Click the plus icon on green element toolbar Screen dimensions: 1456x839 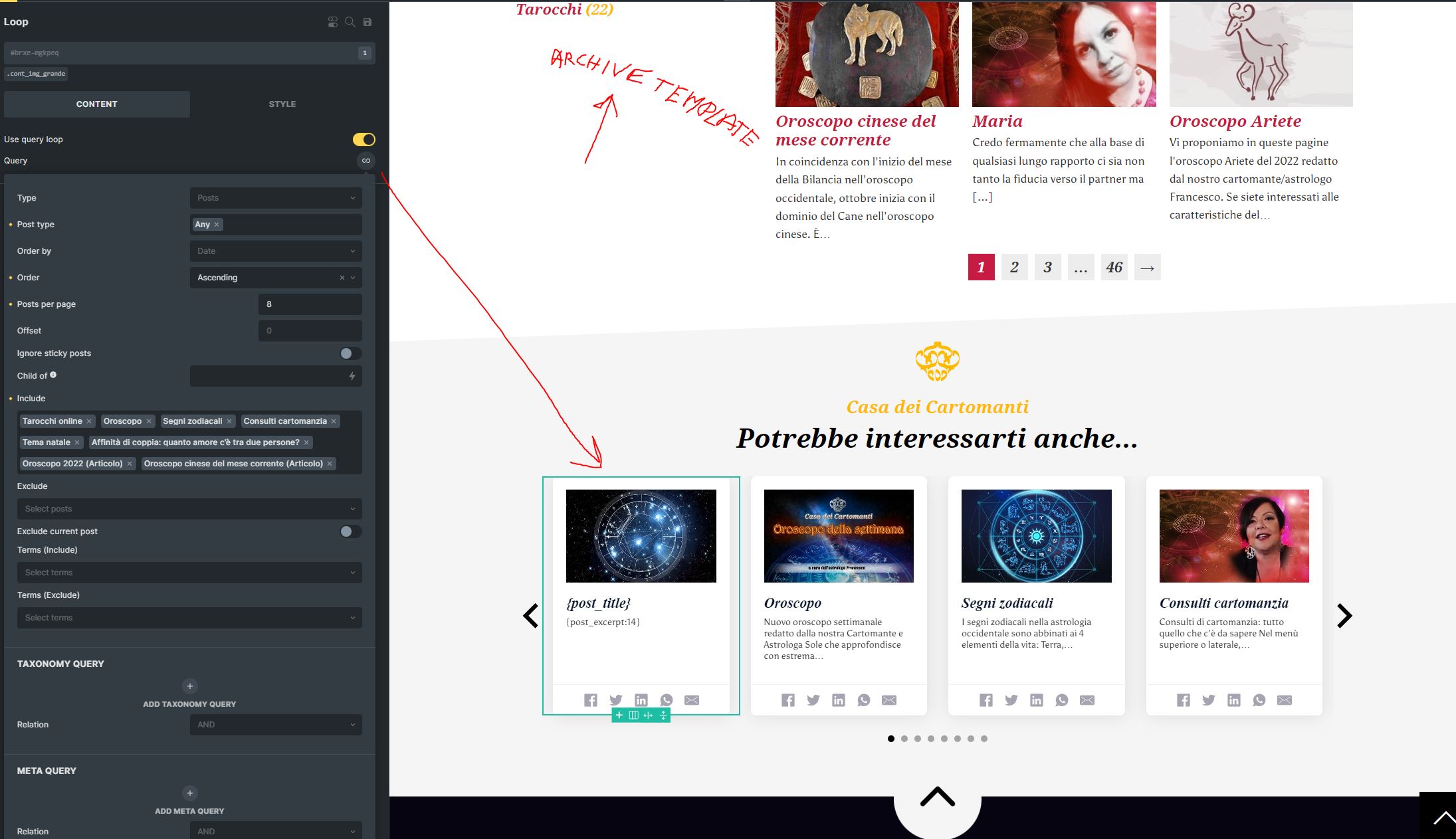619,715
